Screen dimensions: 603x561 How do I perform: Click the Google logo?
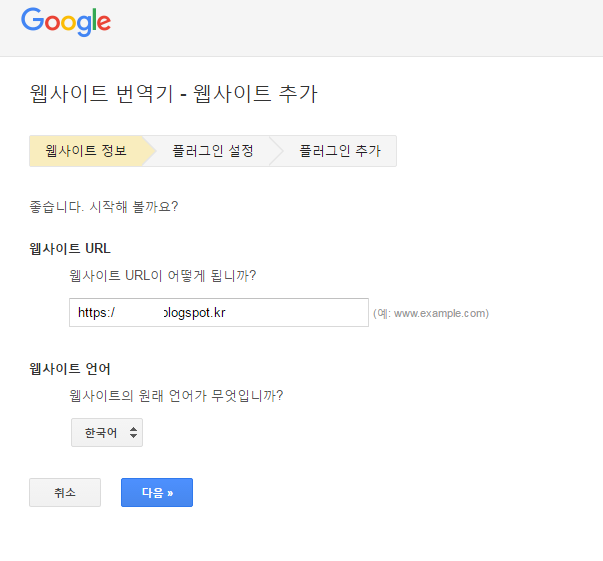66,21
